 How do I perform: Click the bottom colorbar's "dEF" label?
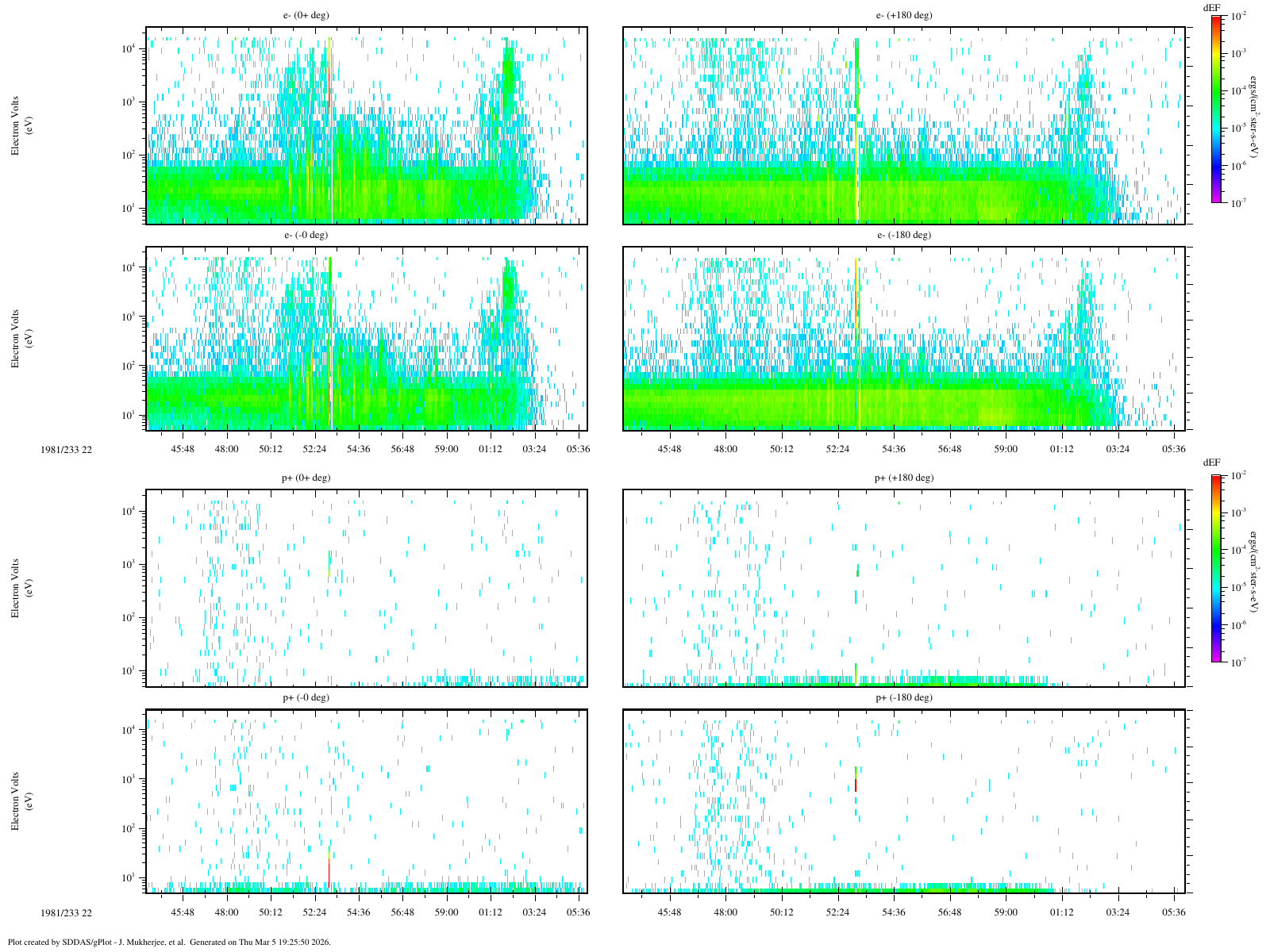click(1211, 463)
